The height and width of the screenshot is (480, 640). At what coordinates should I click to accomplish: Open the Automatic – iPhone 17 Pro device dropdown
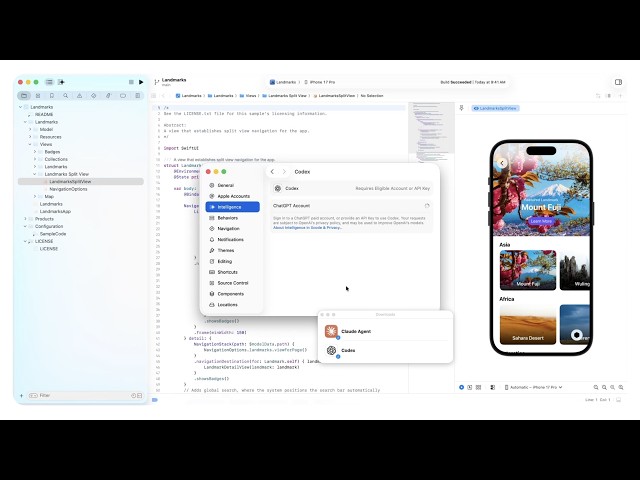[x=533, y=387]
